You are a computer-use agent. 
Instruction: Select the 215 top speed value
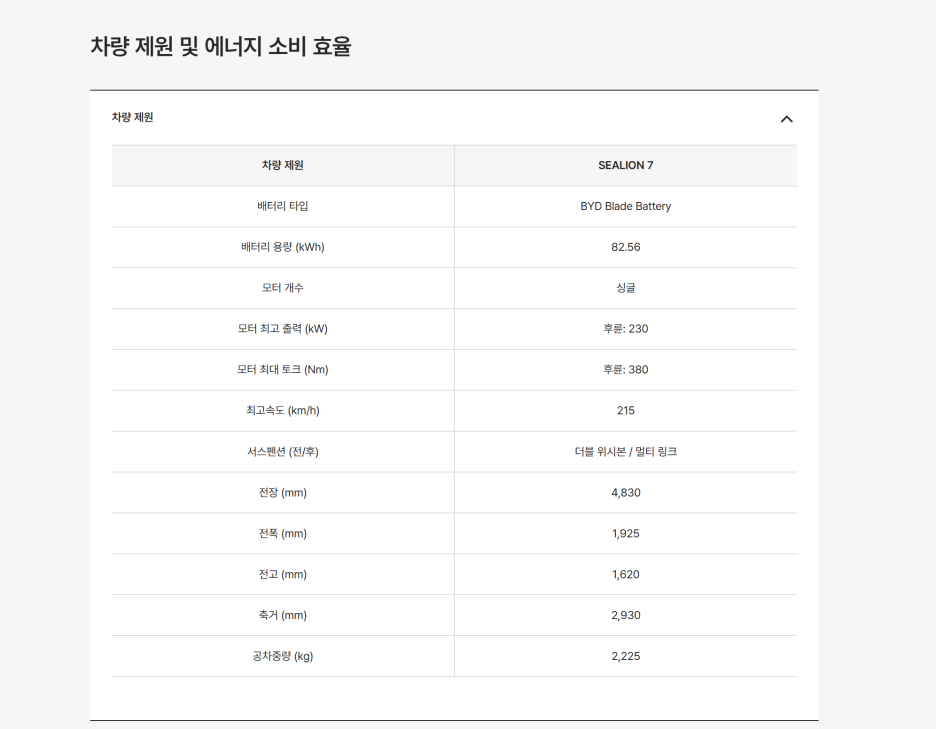click(x=626, y=410)
